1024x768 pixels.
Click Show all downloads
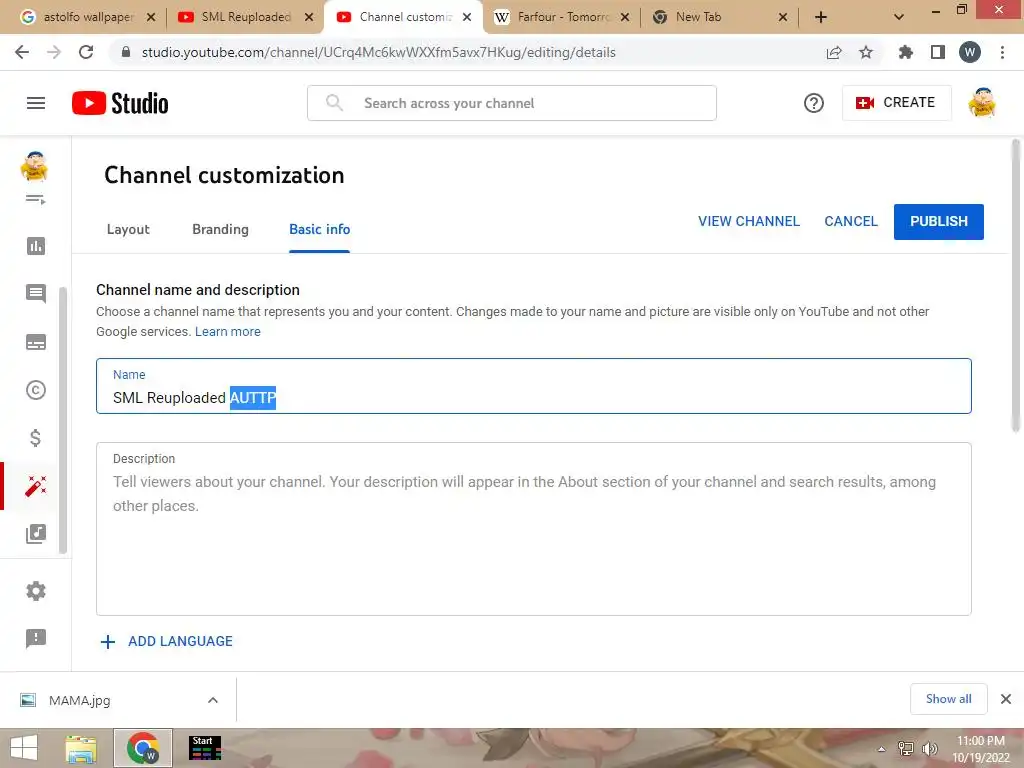tap(948, 699)
